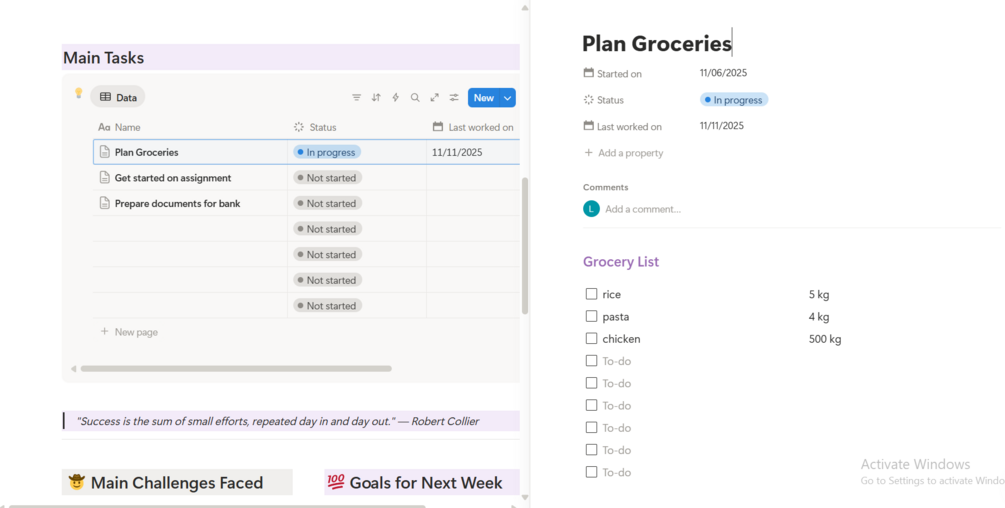Click the Status column header
The image size is (1005, 508).
tap(322, 127)
